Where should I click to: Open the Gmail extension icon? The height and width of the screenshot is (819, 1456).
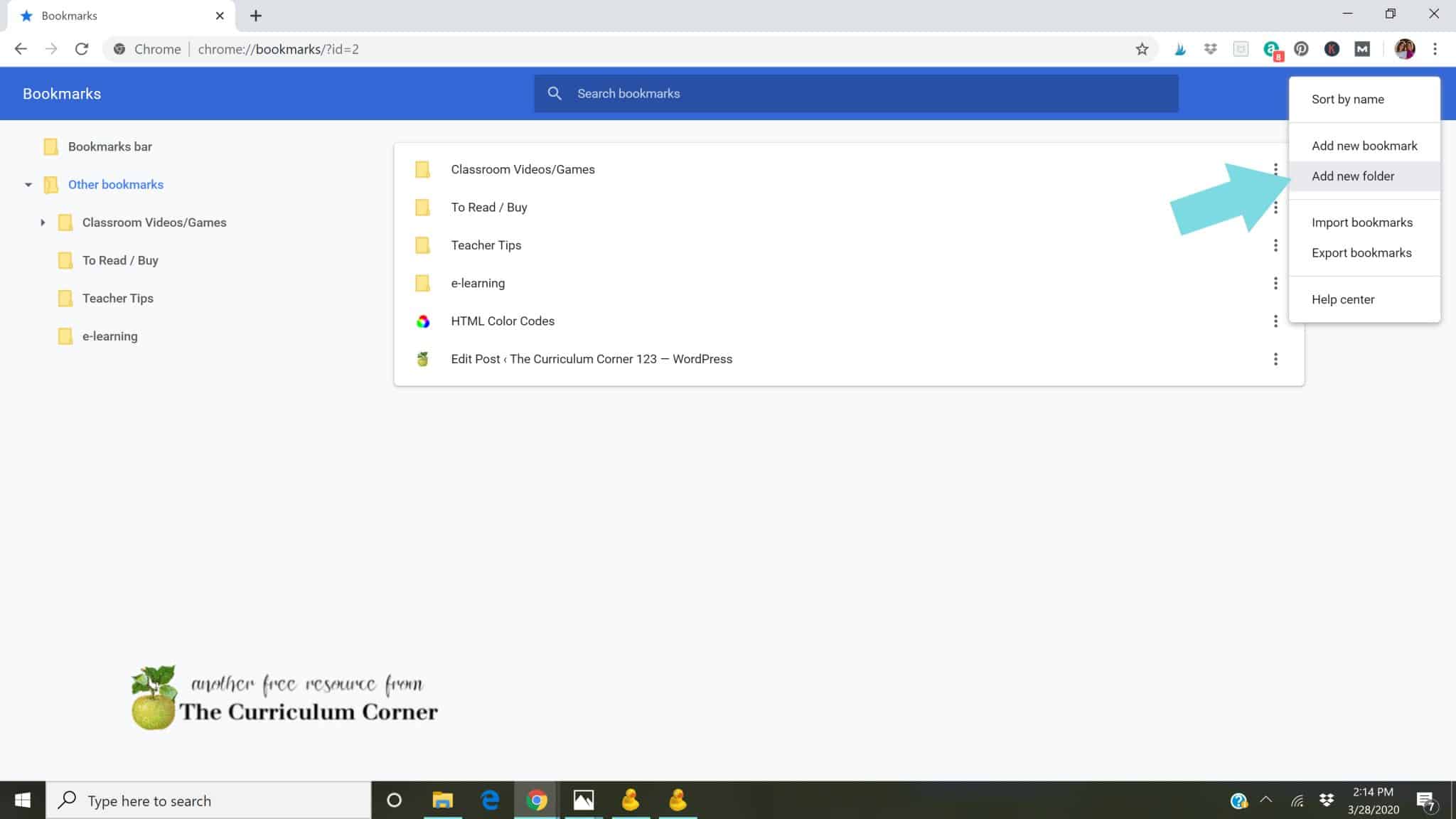pyautogui.click(x=1361, y=48)
